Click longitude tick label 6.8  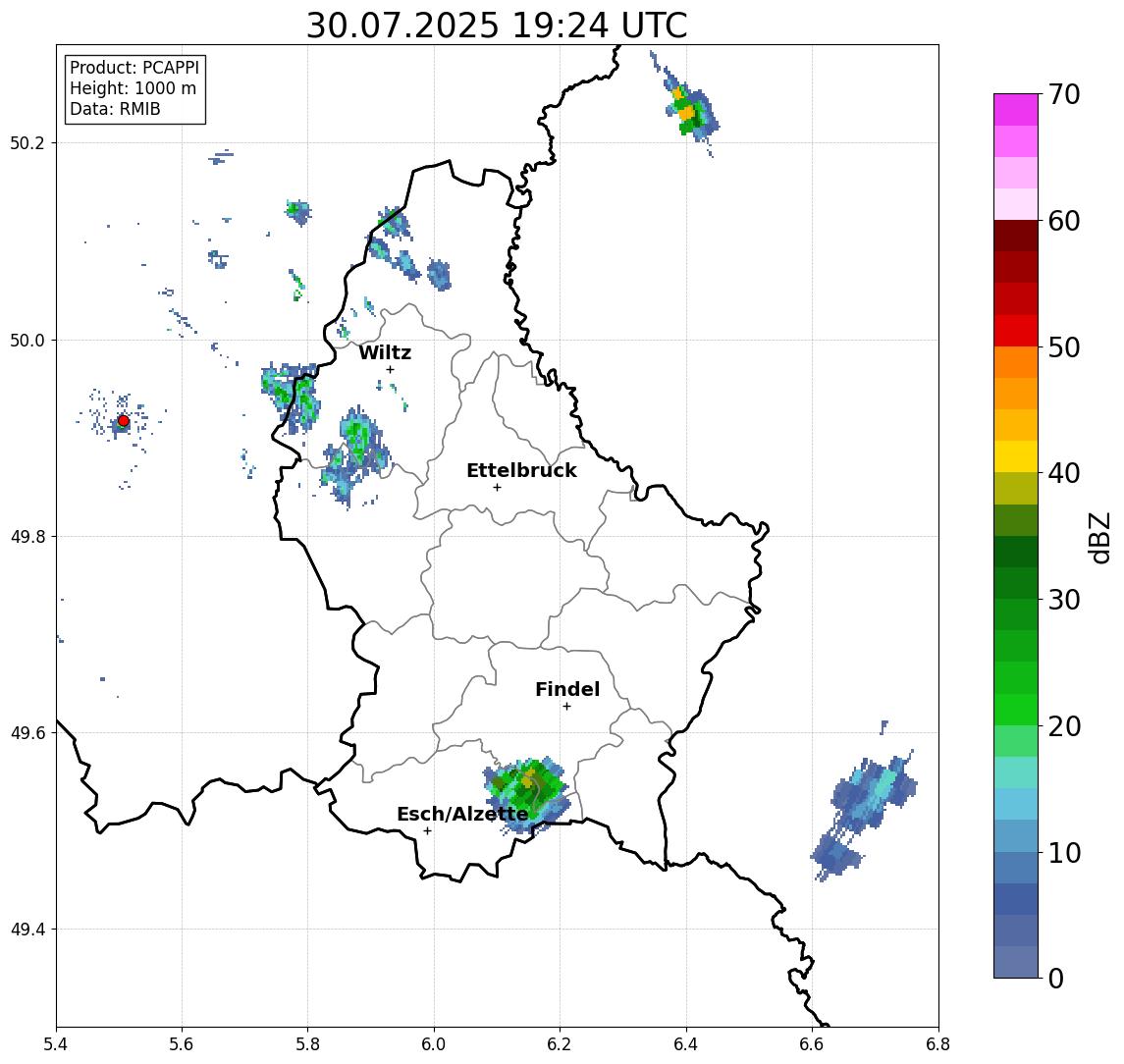[937, 1044]
